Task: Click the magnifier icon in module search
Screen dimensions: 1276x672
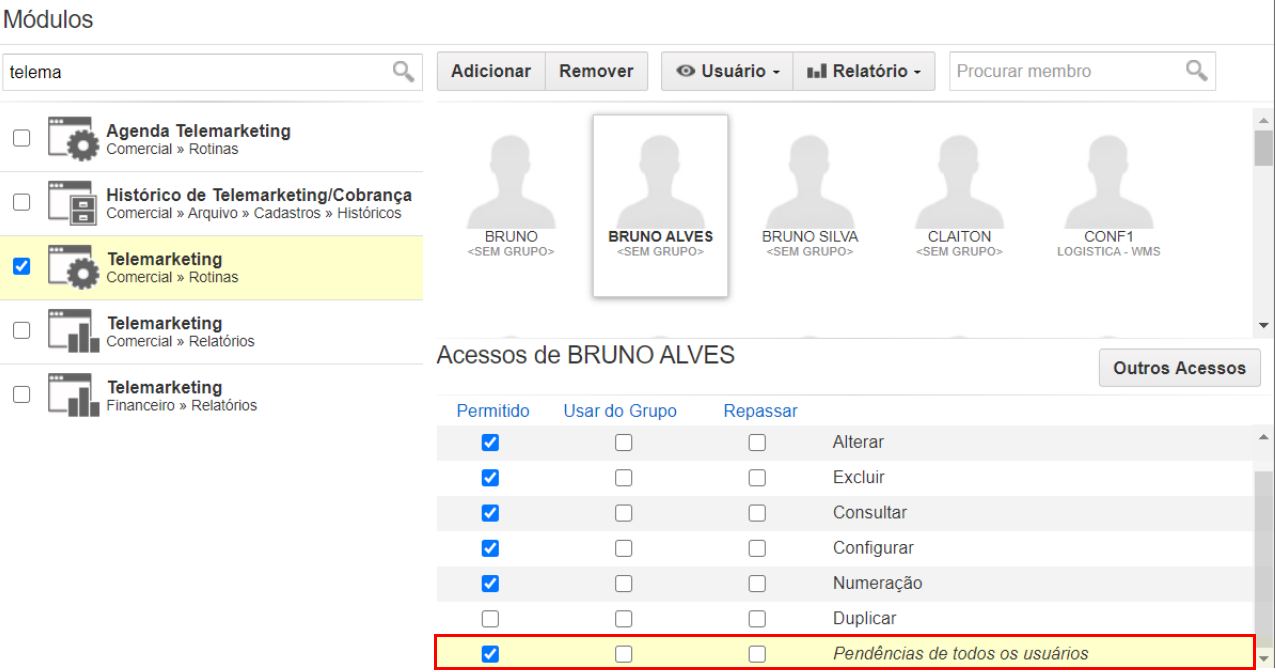Action: click(403, 71)
